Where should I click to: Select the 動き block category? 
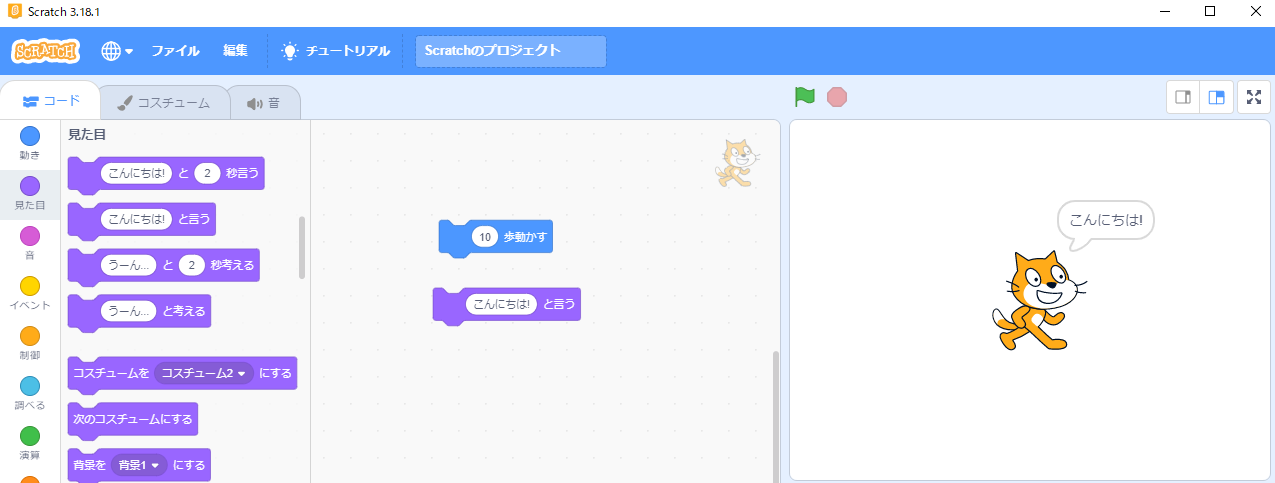click(x=30, y=144)
